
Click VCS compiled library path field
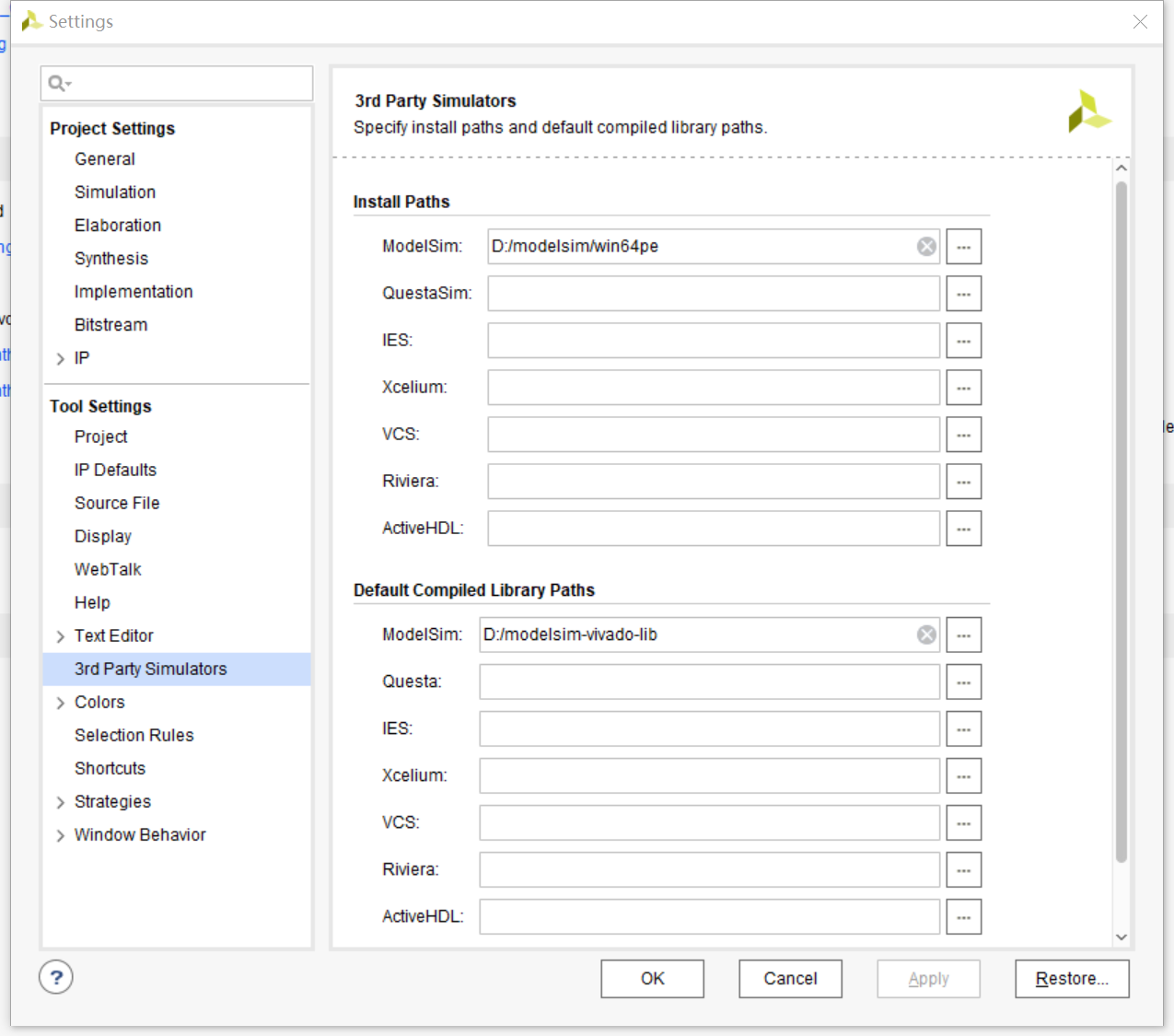[x=710, y=823]
